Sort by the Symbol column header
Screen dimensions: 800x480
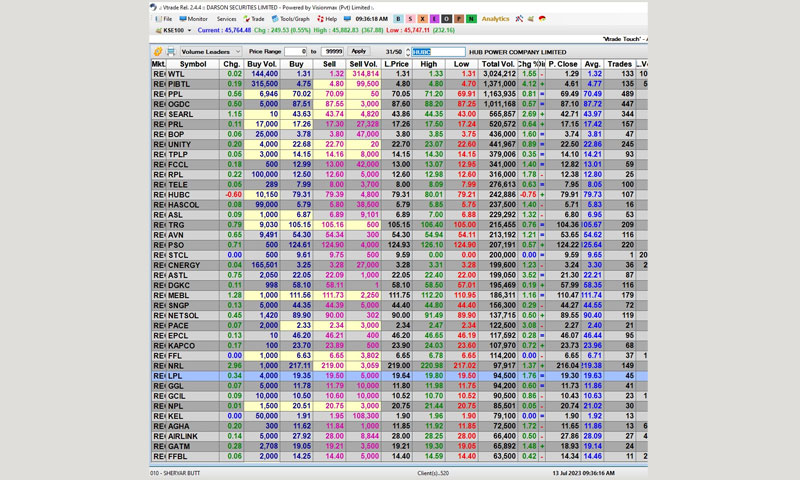pos(193,64)
